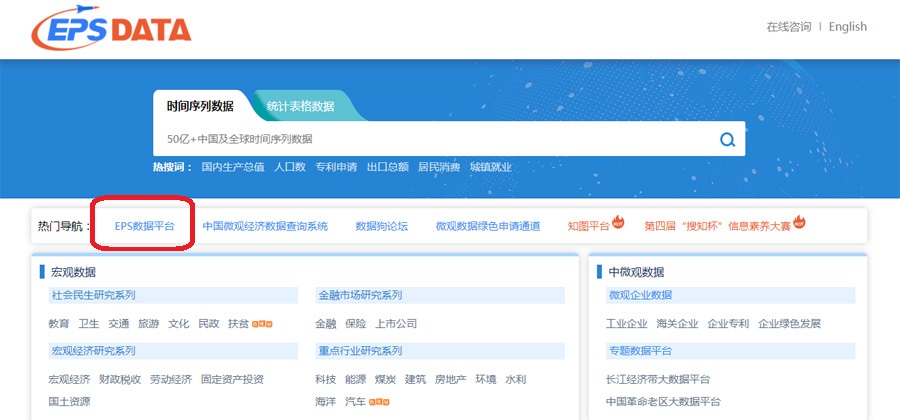Open 汽车 data category
This screenshot has height=420, width=900.
coord(355,402)
